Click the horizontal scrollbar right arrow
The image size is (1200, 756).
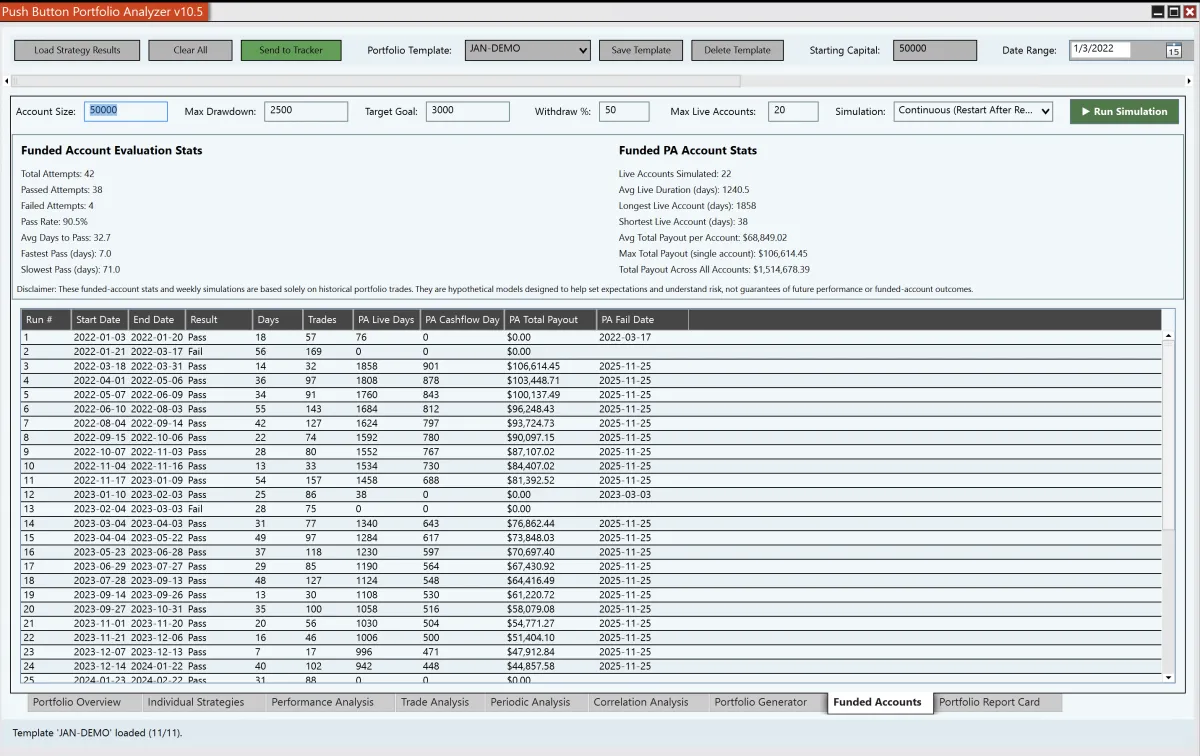click(1188, 81)
